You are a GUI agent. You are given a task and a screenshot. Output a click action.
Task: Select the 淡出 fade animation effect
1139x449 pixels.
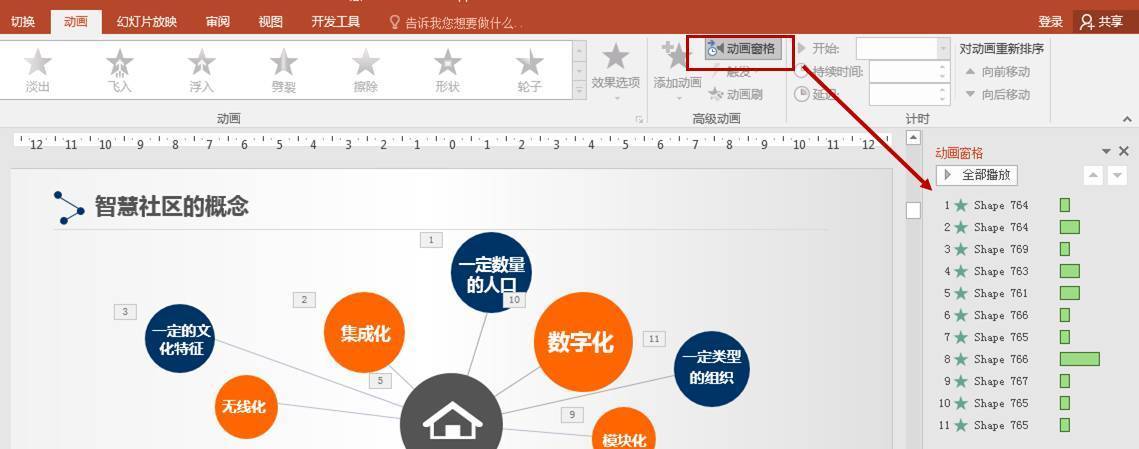click(x=38, y=71)
